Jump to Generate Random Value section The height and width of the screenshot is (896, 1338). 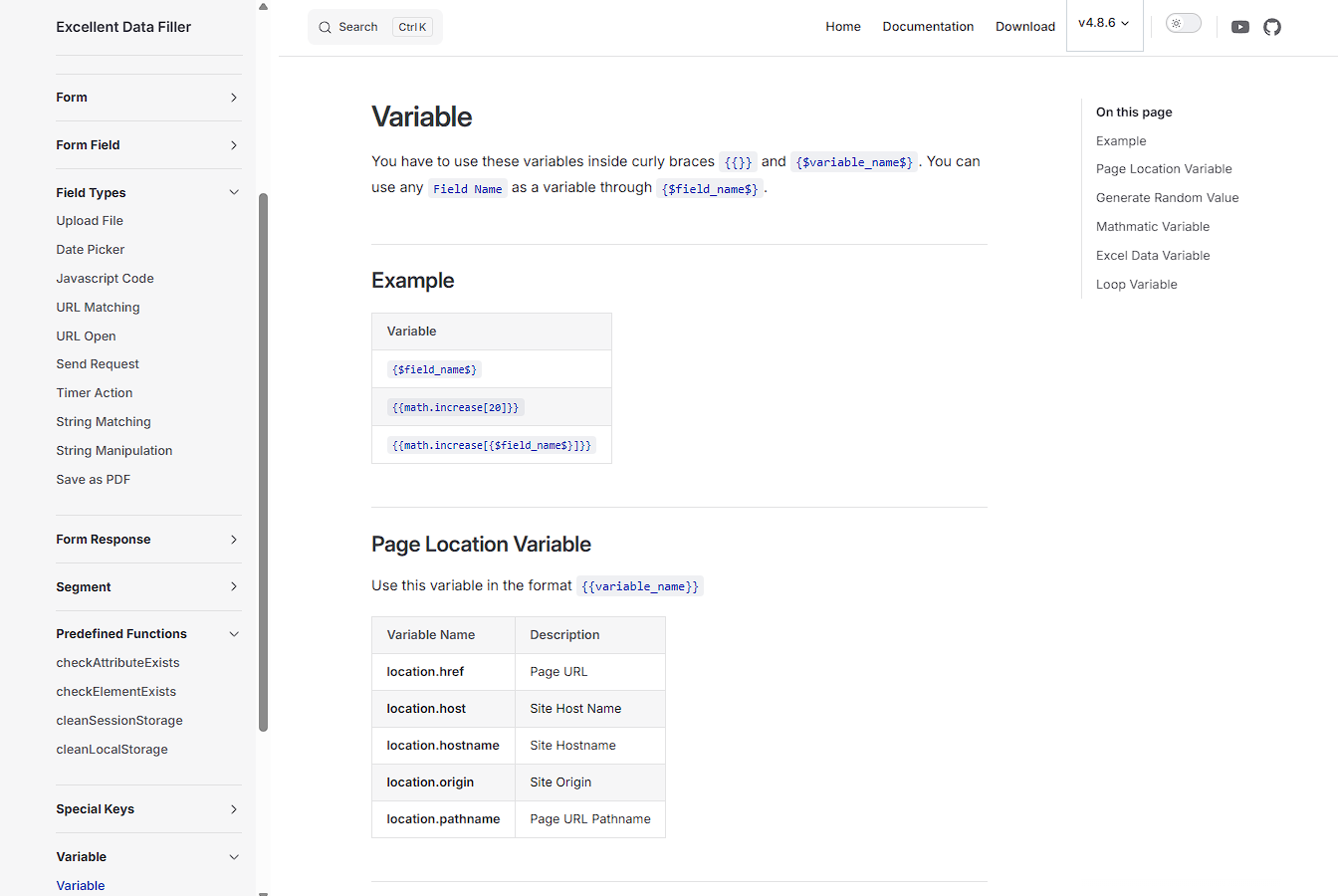click(1167, 198)
